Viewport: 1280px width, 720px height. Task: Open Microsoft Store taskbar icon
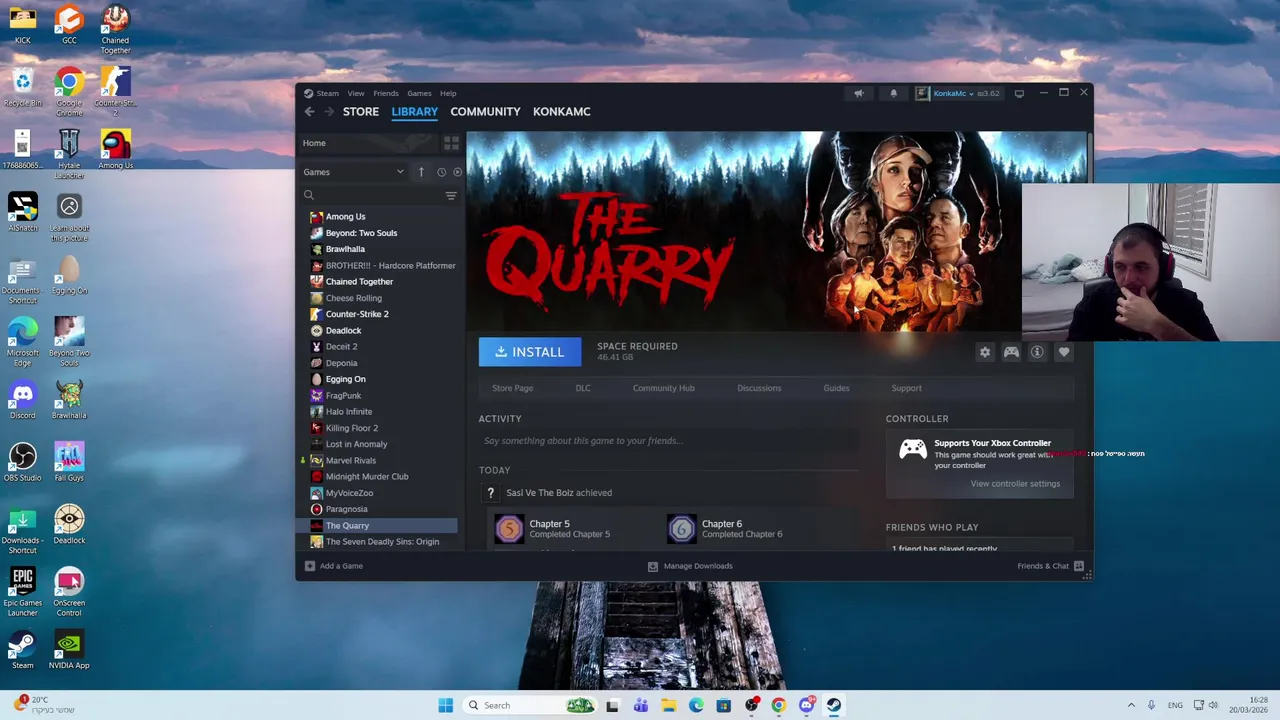(723, 705)
